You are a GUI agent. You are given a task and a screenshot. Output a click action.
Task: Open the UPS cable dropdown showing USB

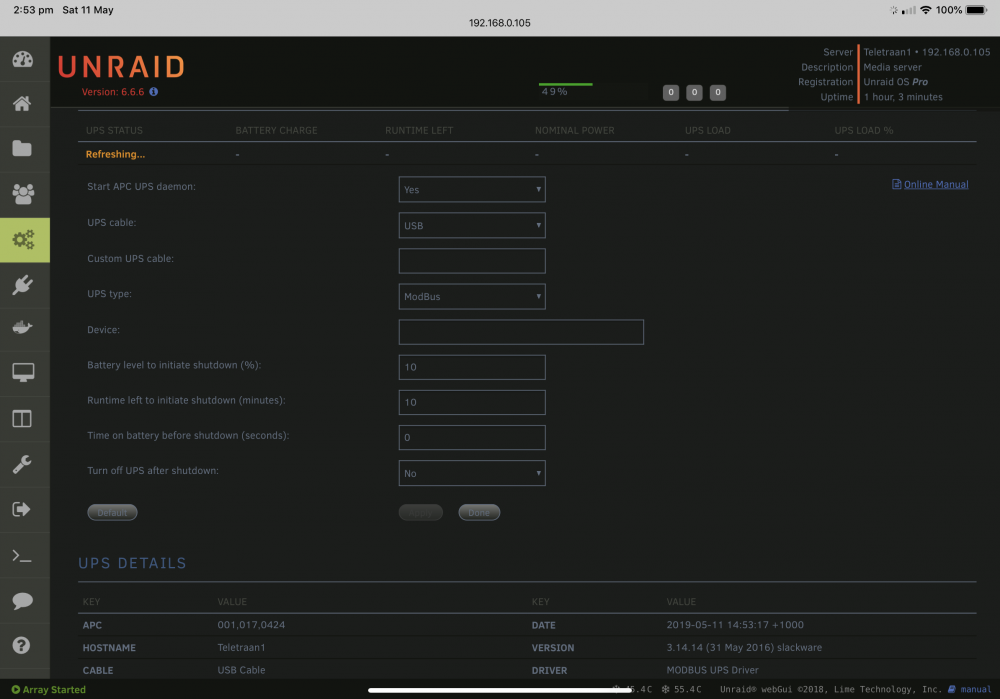coord(472,225)
